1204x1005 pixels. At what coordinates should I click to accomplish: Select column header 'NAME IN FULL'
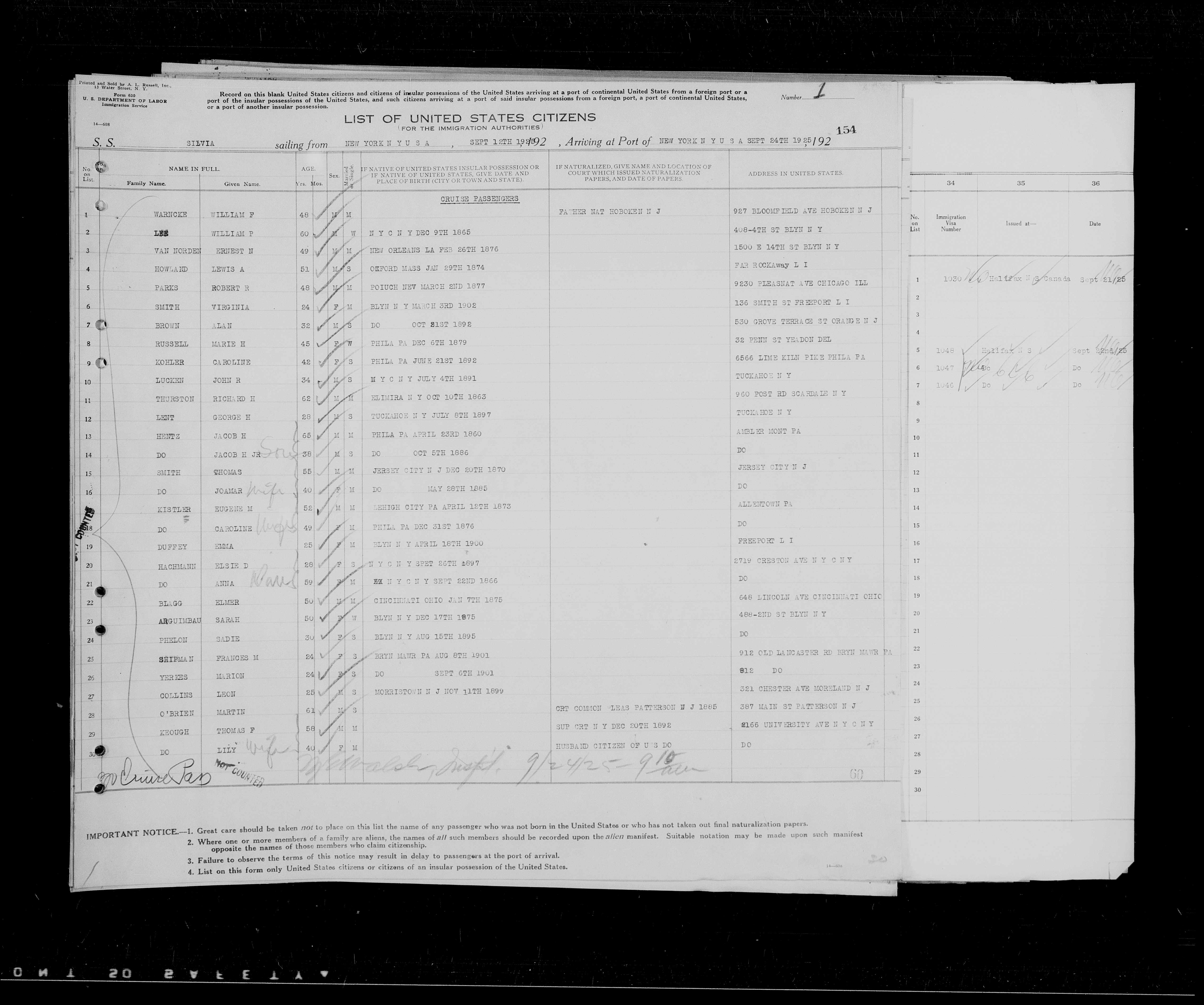(x=194, y=170)
